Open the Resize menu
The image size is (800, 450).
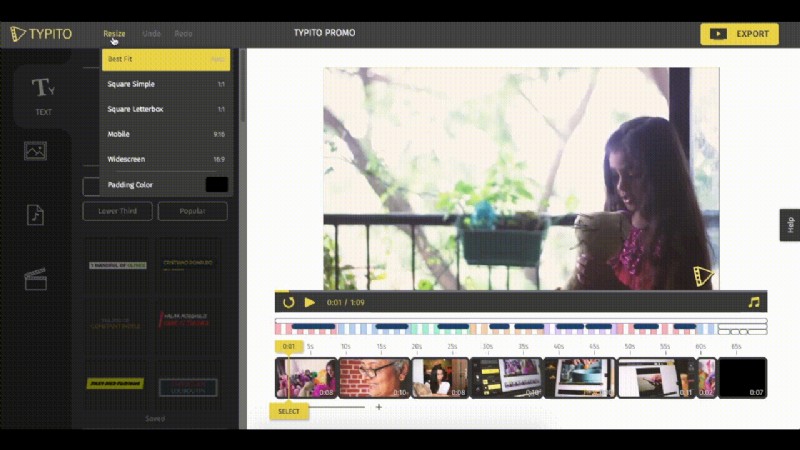pos(114,34)
